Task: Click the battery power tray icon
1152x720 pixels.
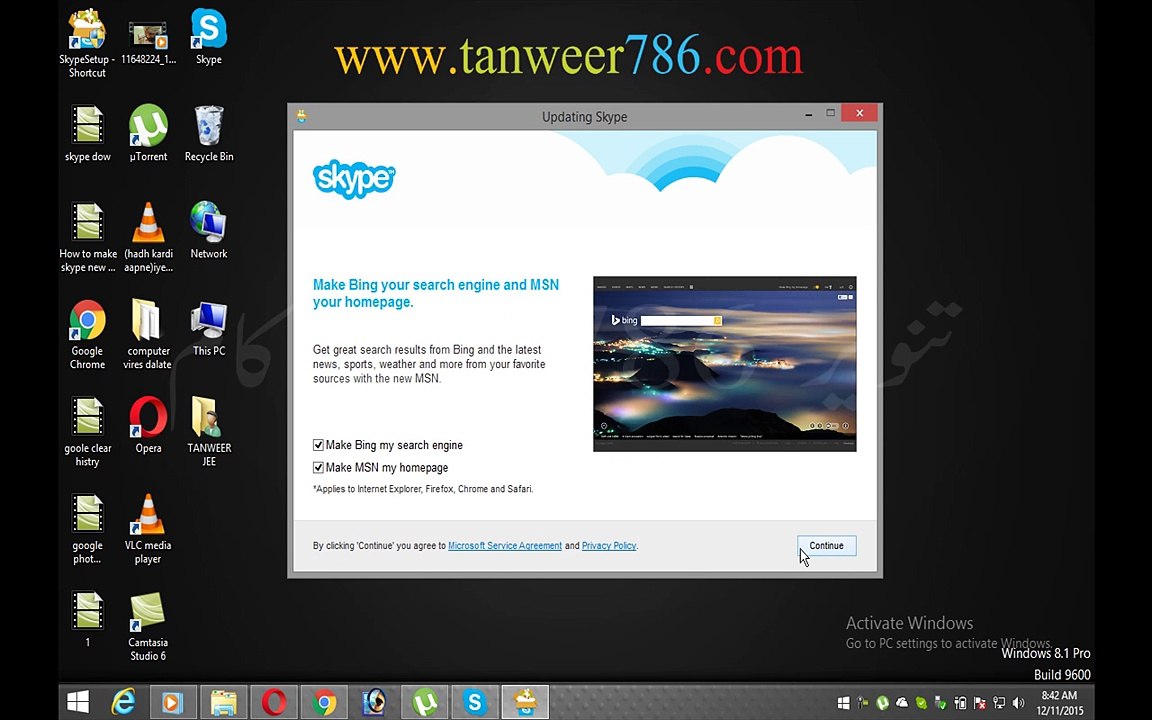Action: (x=960, y=703)
